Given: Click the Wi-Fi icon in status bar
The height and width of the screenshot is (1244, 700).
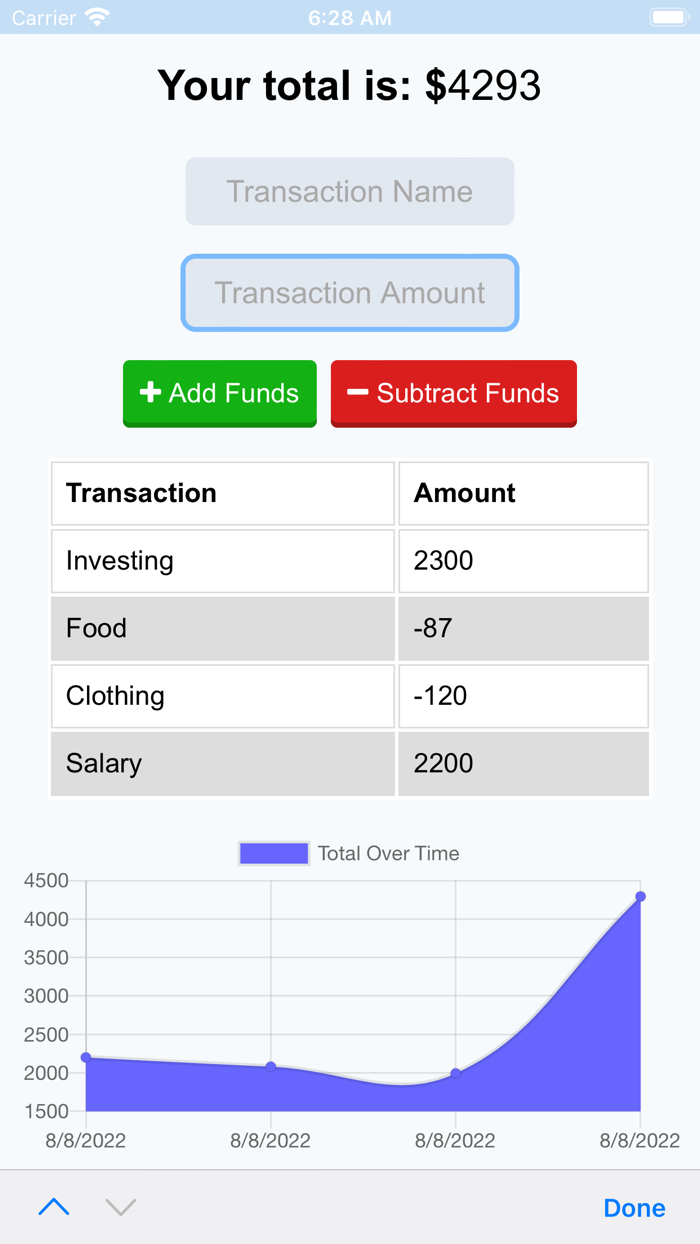Looking at the screenshot, I should coord(94,16).
